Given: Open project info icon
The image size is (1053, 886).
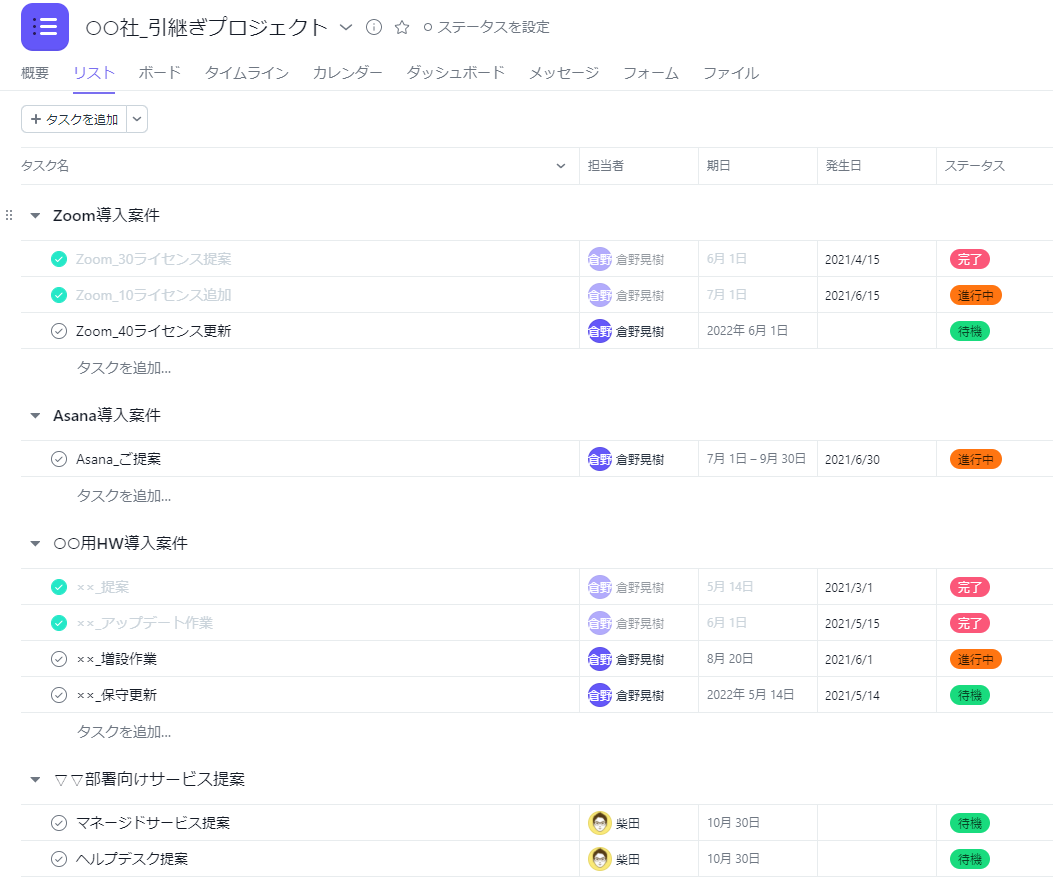Looking at the screenshot, I should [x=374, y=27].
